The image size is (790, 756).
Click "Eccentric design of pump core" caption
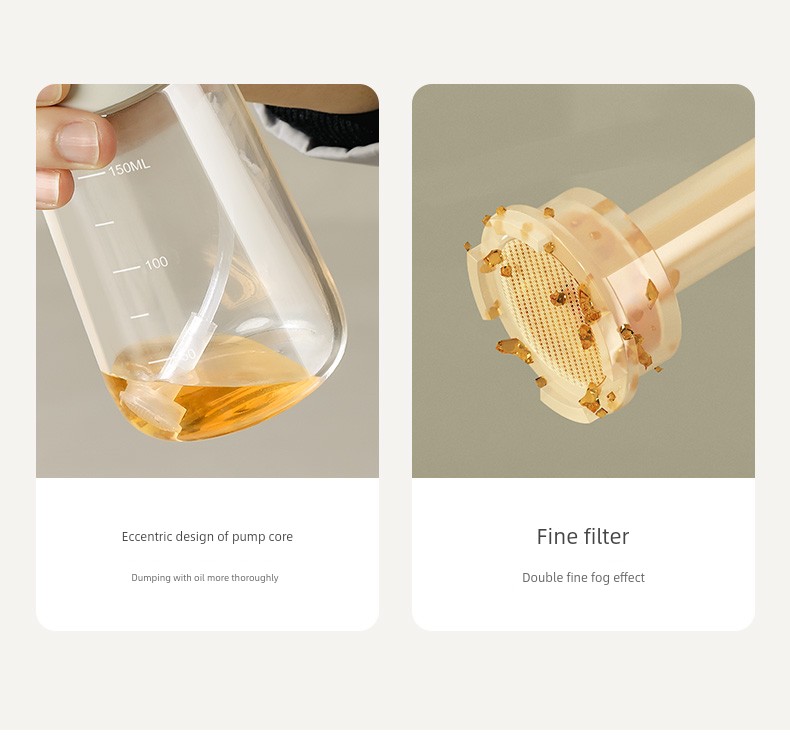(x=207, y=536)
